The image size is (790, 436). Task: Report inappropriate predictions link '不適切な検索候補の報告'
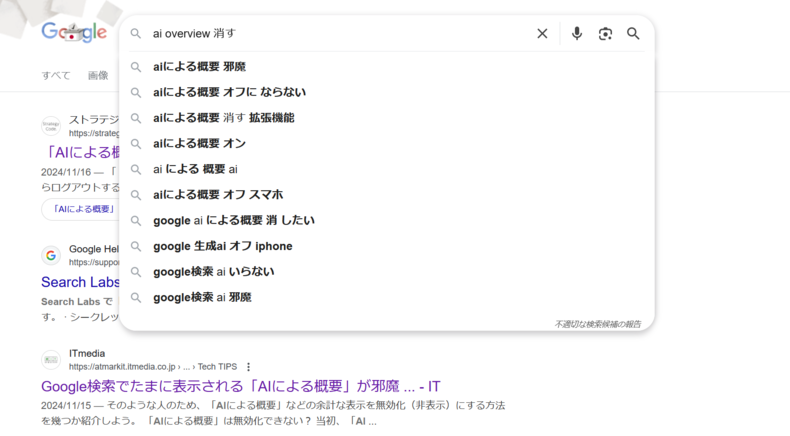[x=598, y=324]
